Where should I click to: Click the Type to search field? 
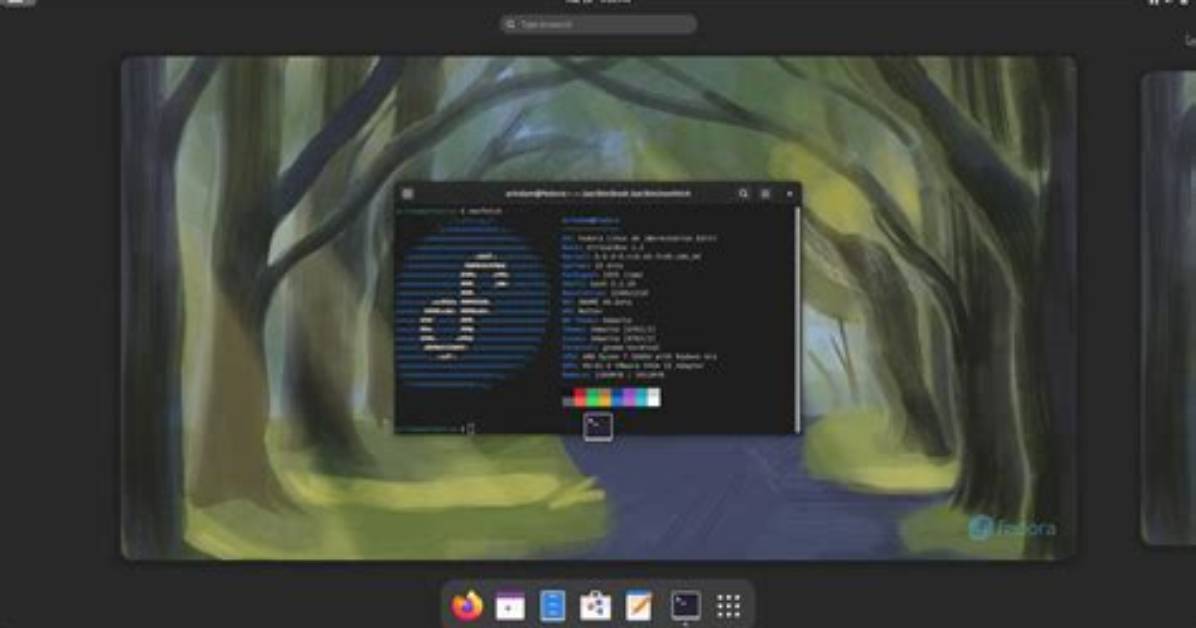coord(598,24)
